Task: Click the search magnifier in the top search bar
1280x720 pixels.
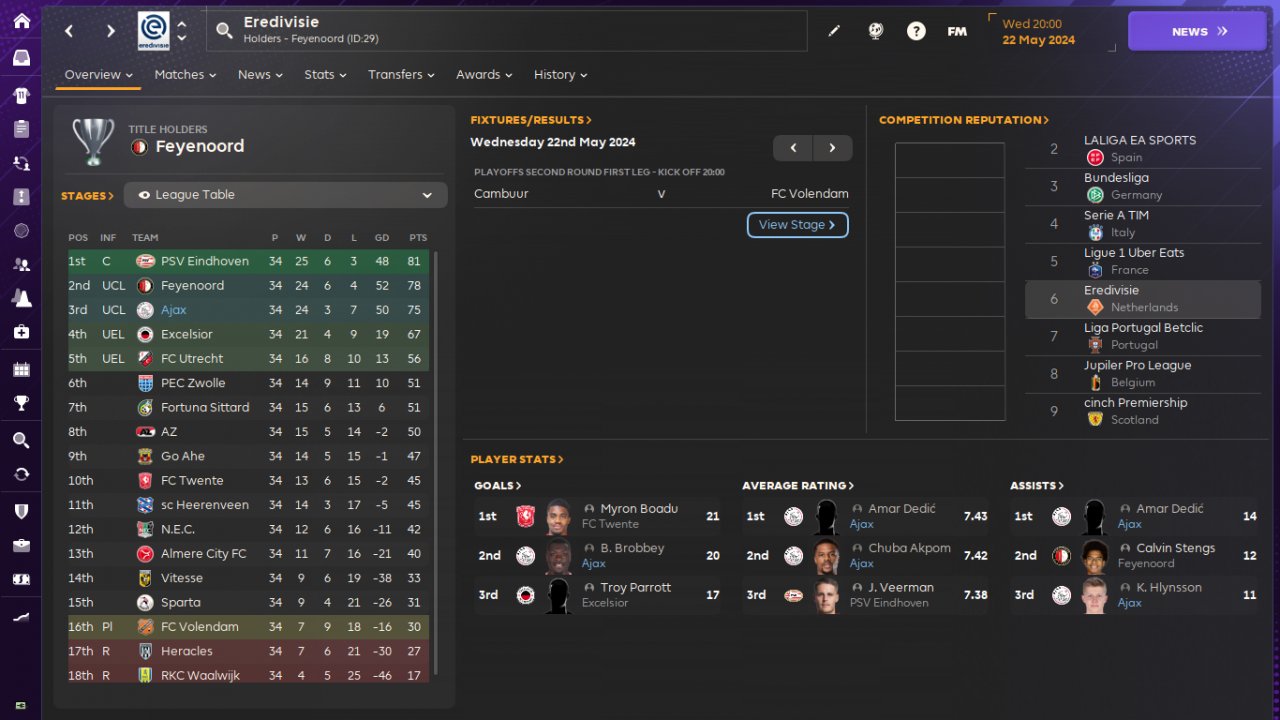Action: (x=224, y=31)
